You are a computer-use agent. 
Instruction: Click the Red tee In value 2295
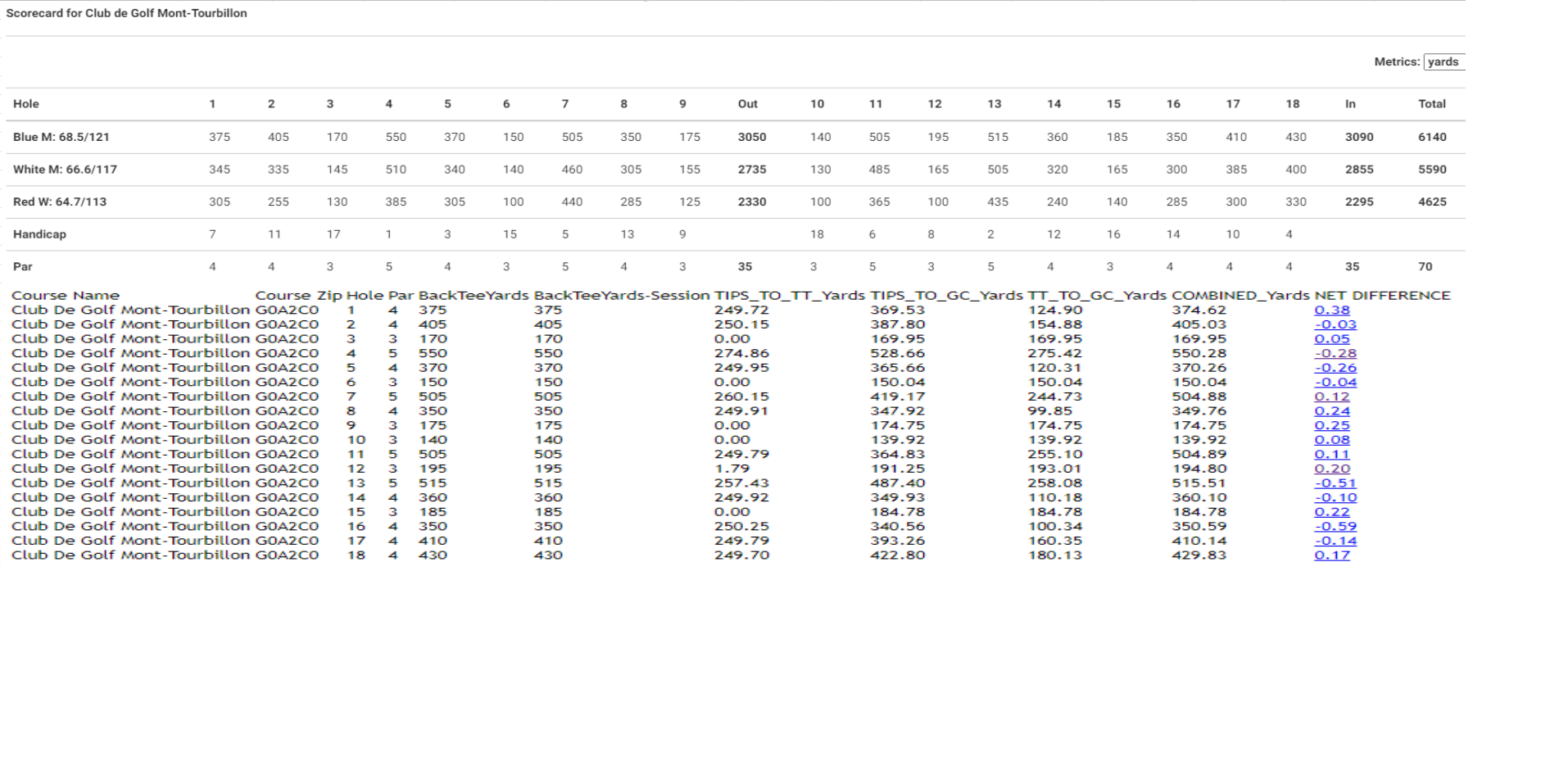(x=1359, y=202)
